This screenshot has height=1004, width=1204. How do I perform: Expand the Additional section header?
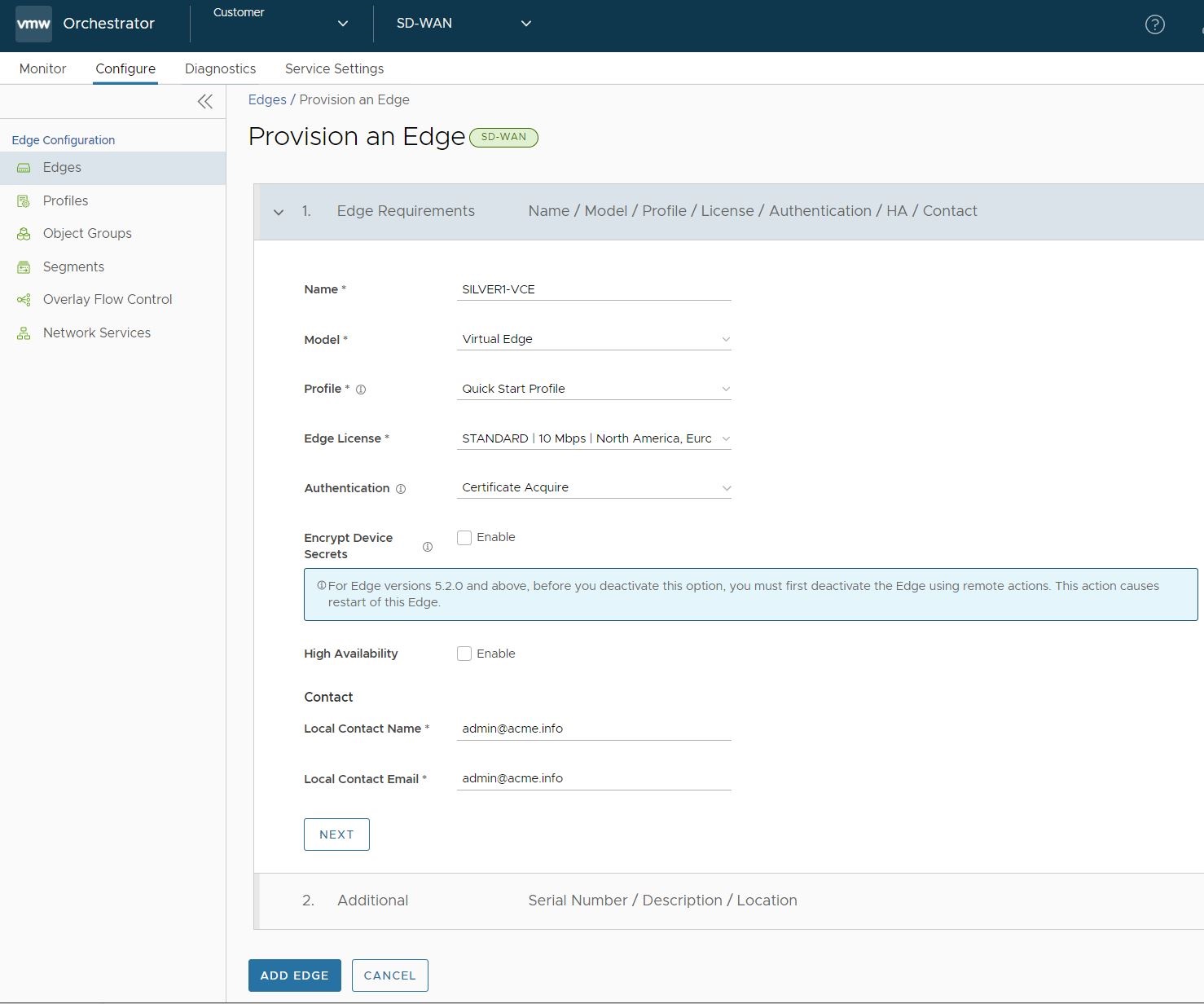click(729, 901)
